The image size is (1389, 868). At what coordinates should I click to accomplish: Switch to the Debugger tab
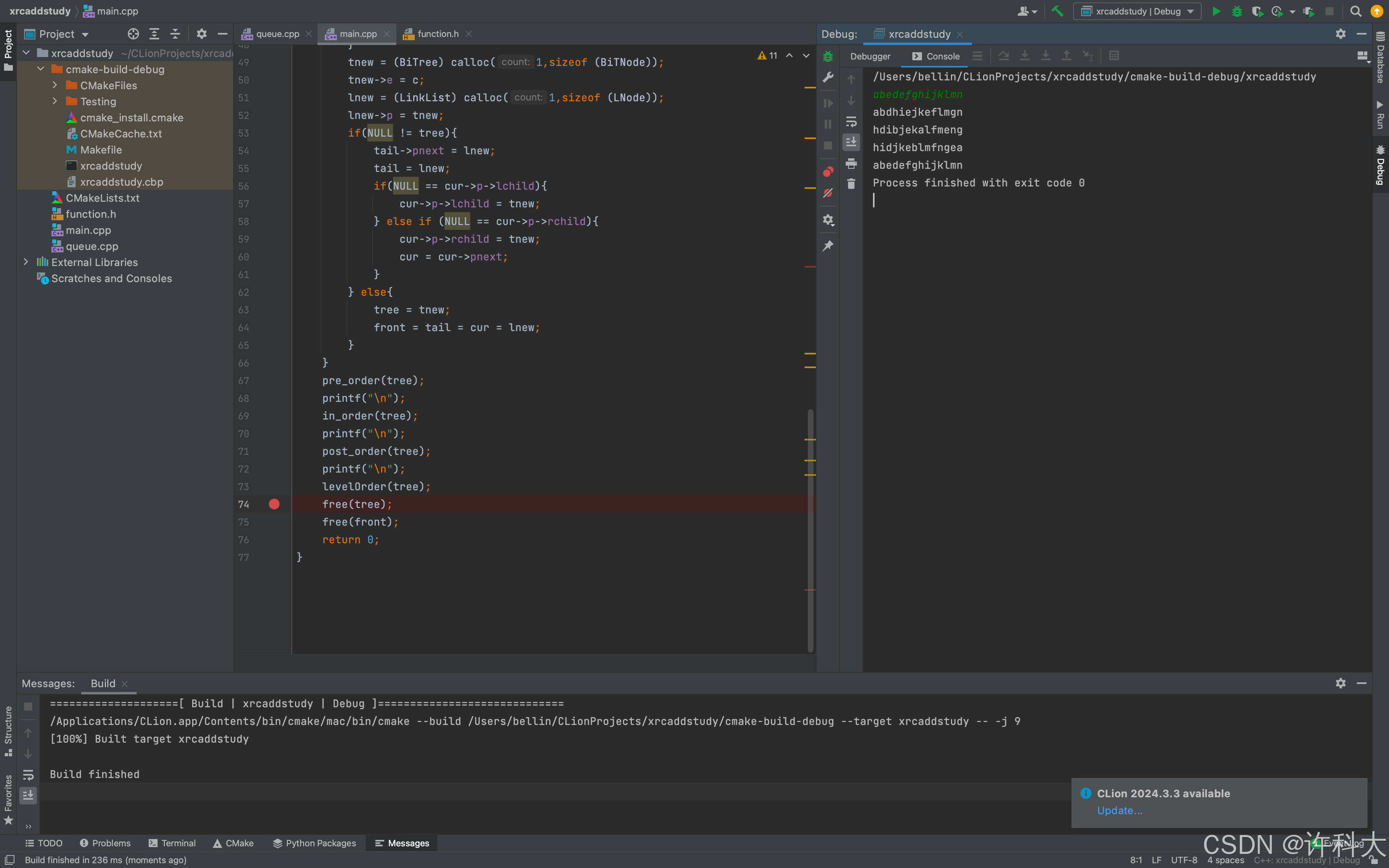pyautogui.click(x=870, y=56)
